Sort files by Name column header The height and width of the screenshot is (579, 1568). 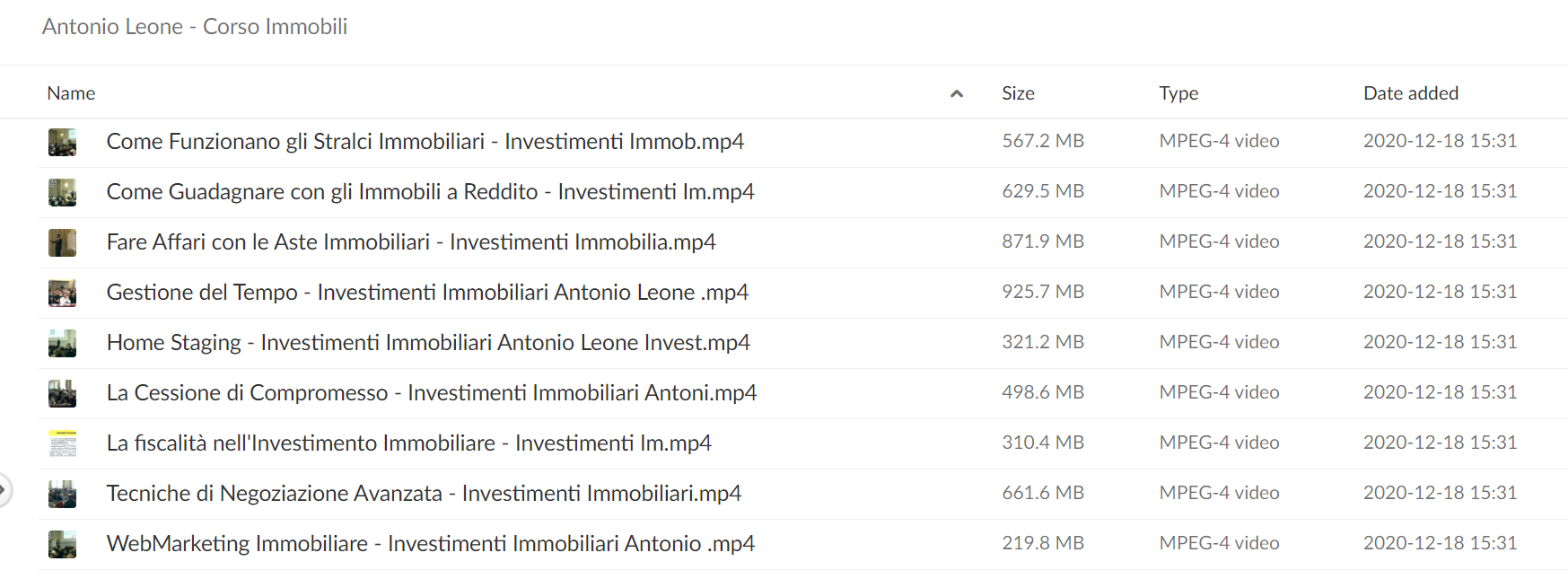(71, 93)
